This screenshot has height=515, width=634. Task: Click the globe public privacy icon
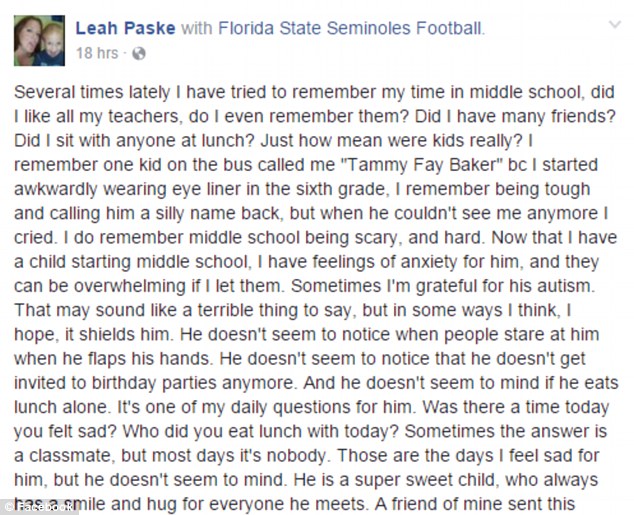tap(139, 53)
